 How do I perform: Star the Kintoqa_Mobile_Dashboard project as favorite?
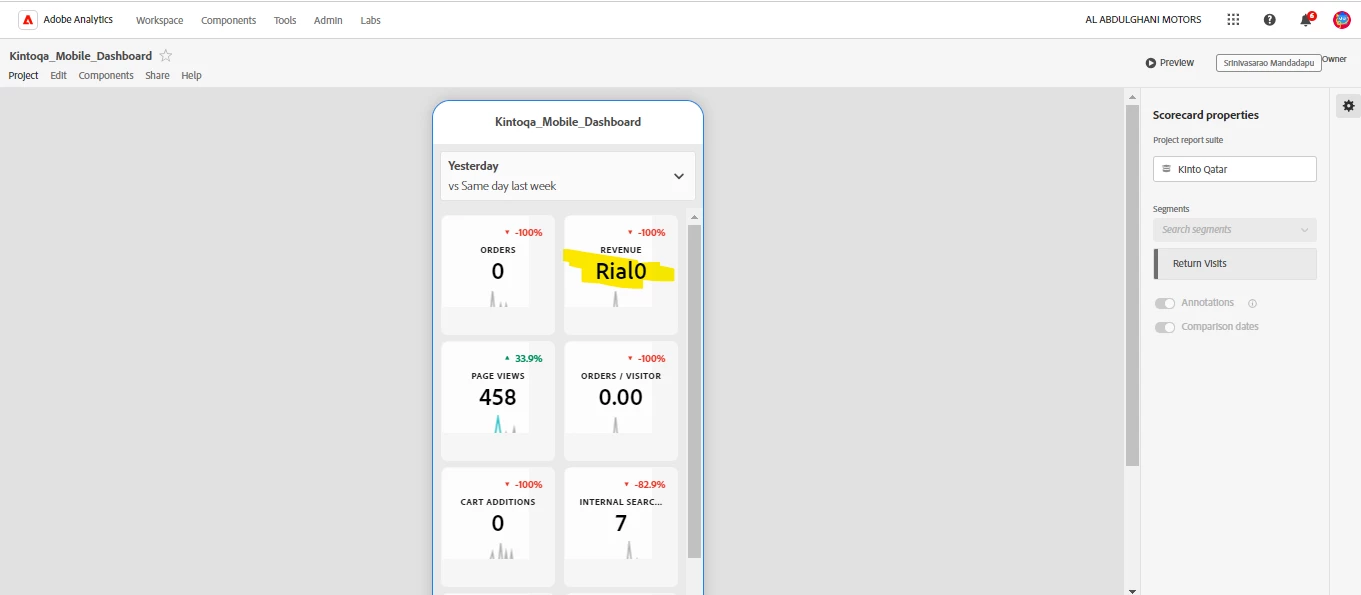[166, 56]
